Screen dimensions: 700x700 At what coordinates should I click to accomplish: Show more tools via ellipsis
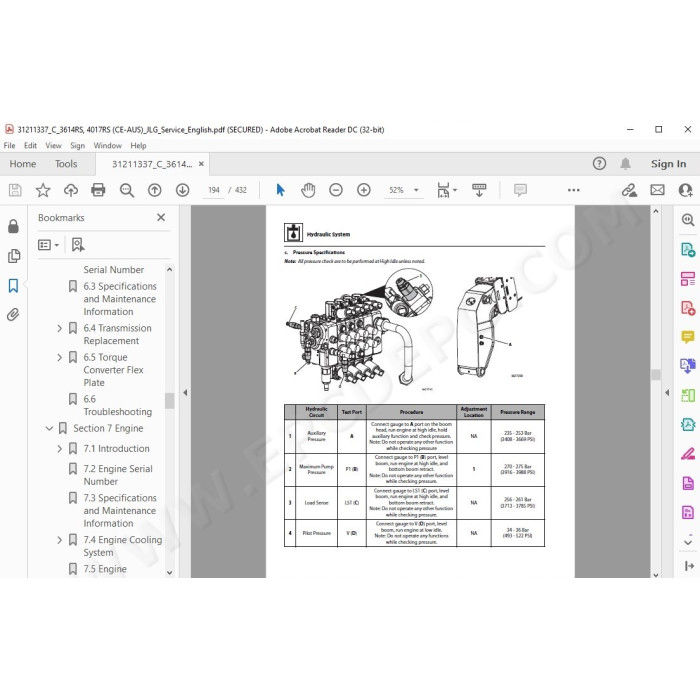coord(574,190)
